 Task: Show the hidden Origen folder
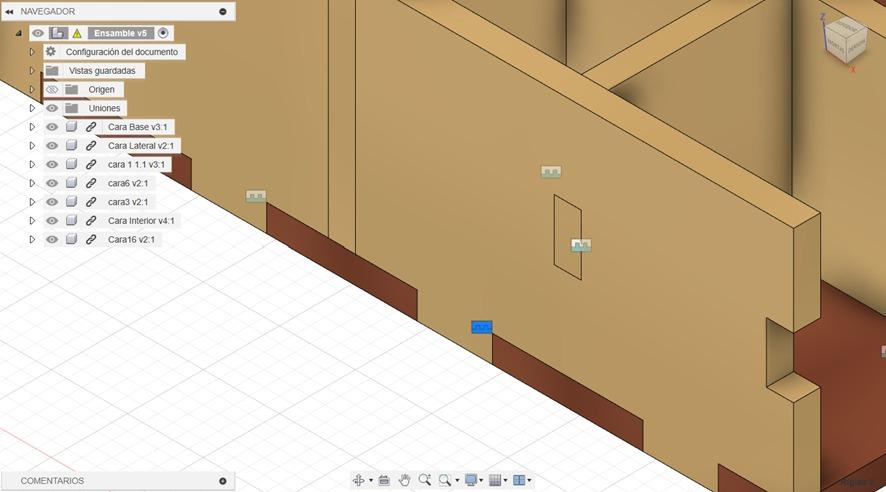(52, 89)
